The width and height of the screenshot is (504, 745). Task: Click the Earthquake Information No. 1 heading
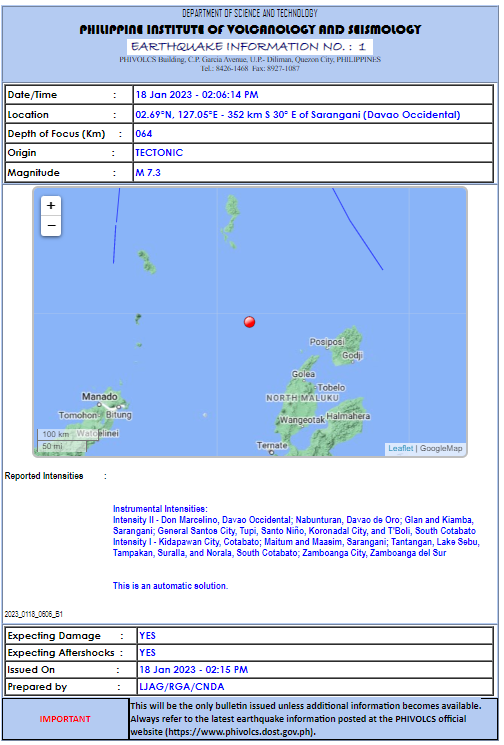(x=249, y=47)
